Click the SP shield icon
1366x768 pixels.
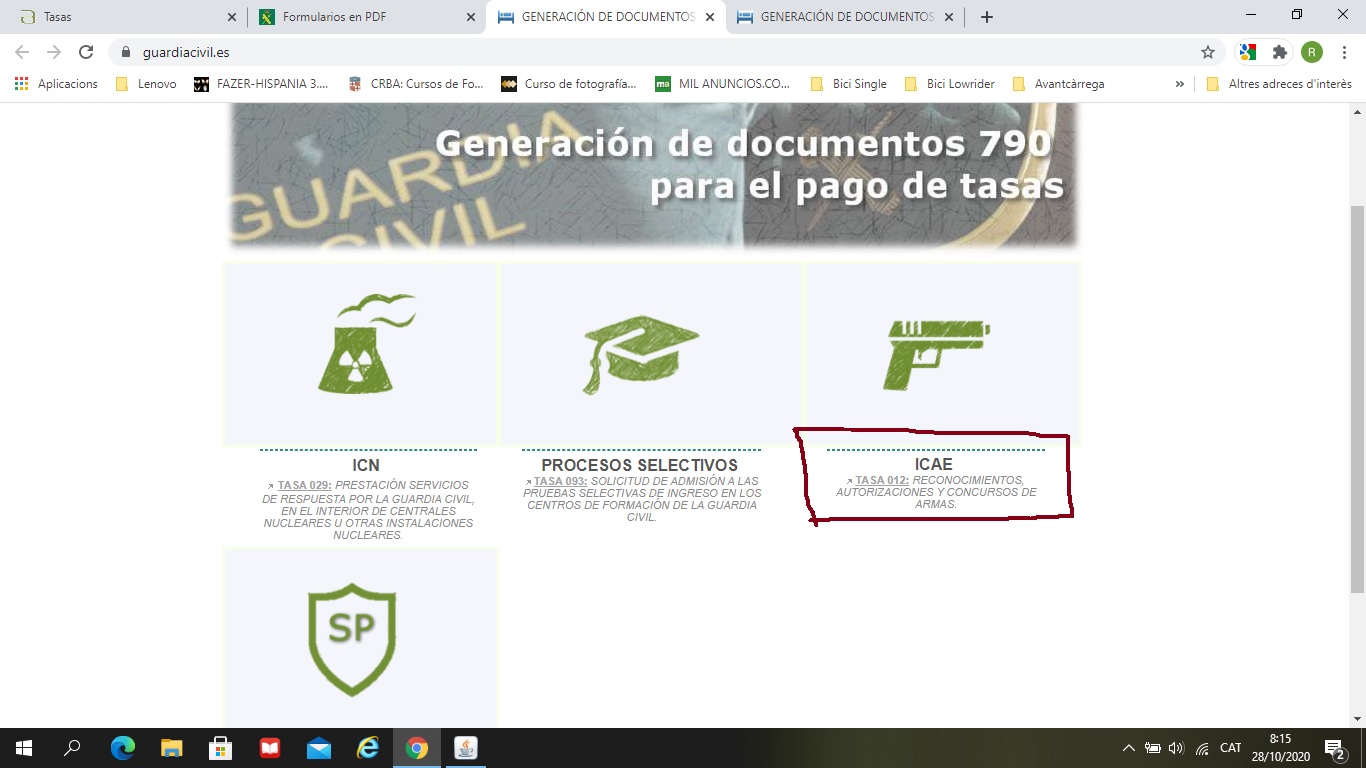352,637
